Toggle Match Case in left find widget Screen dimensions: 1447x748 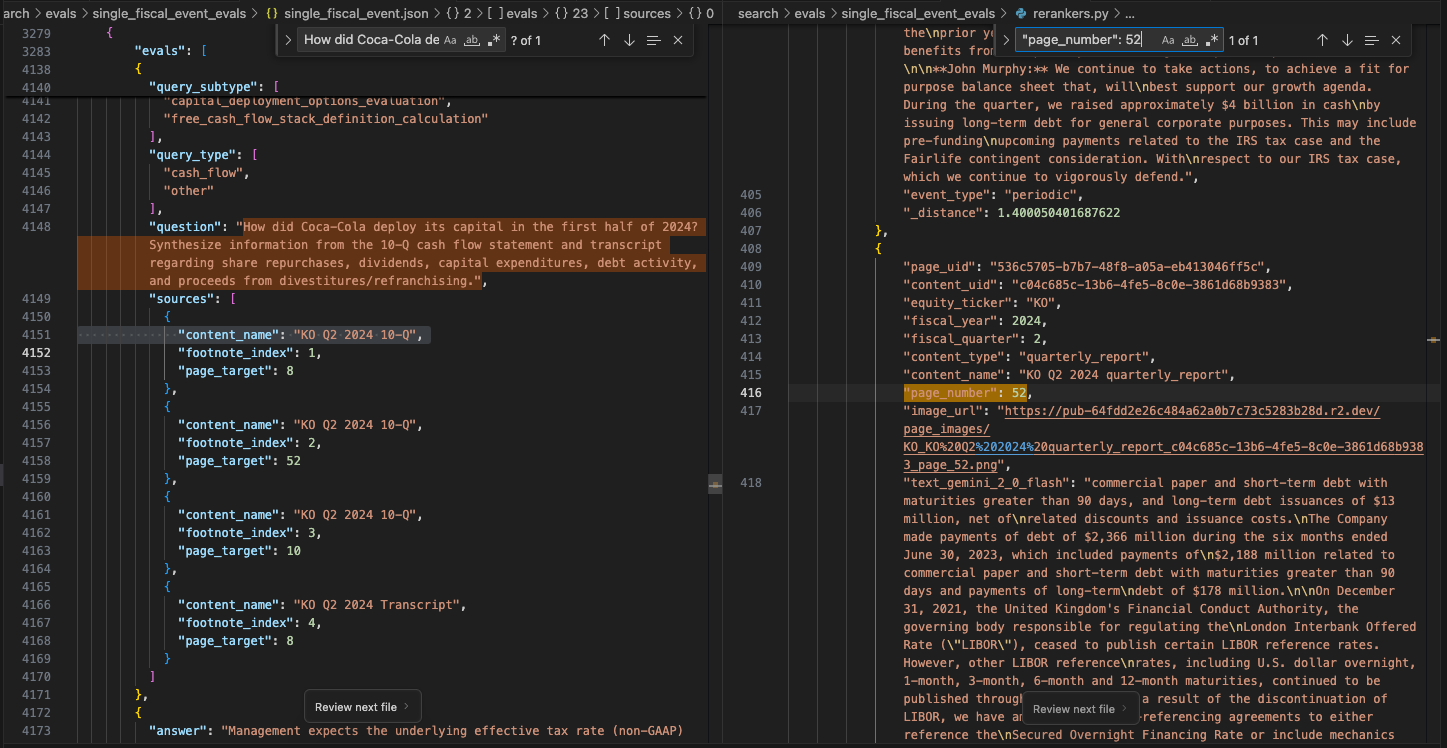(x=450, y=40)
